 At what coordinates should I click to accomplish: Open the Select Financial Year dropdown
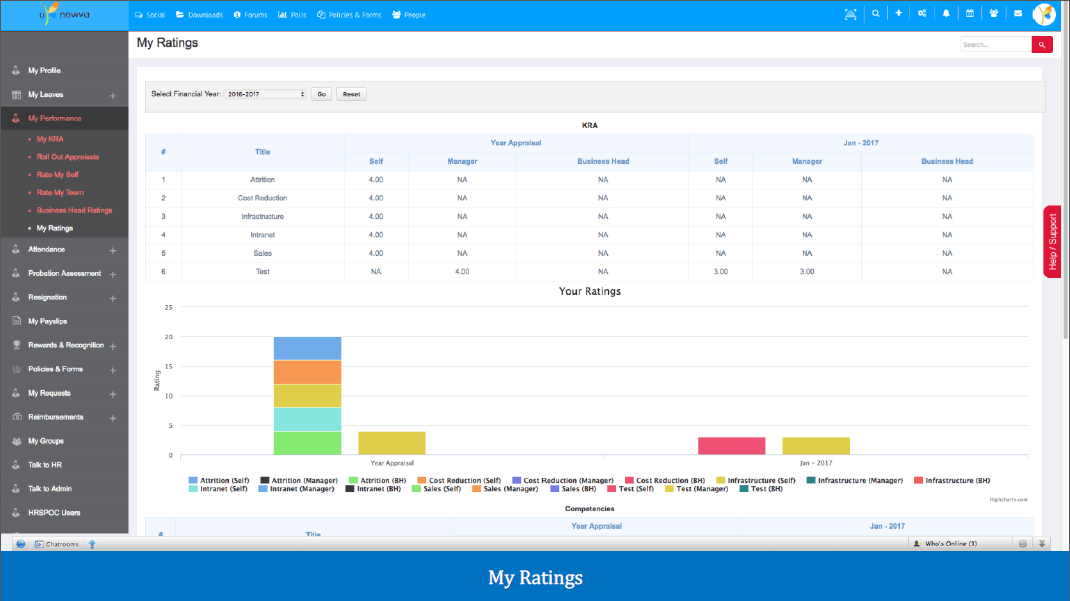(265, 94)
